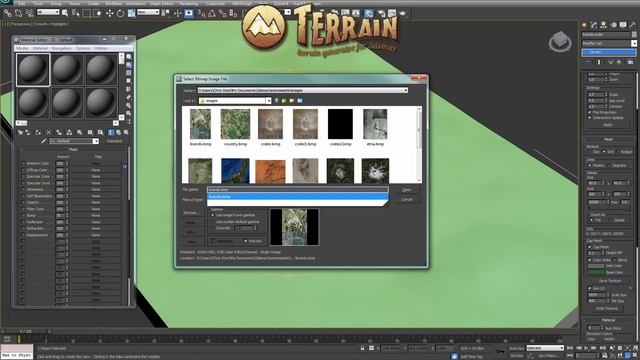Open Utilities menu in Material Editor

101,48
